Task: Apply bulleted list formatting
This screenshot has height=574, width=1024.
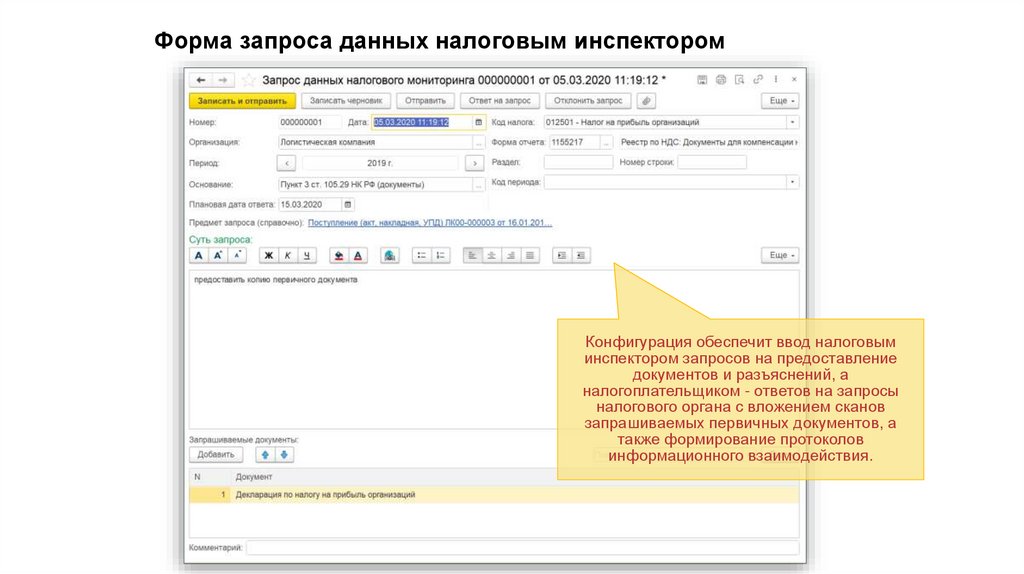Action: pyautogui.click(x=421, y=256)
